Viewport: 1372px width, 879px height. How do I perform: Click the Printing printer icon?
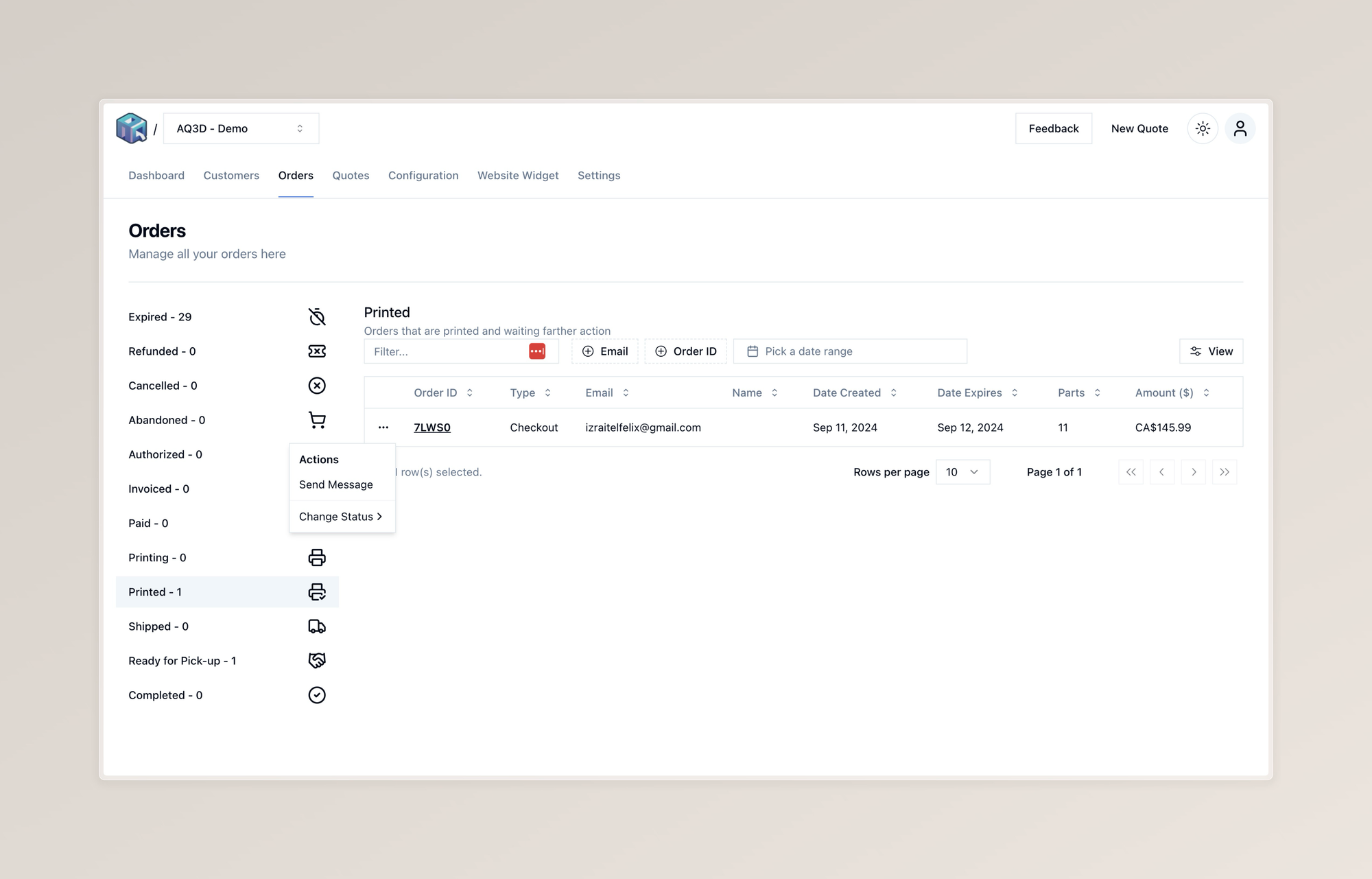[x=316, y=557]
